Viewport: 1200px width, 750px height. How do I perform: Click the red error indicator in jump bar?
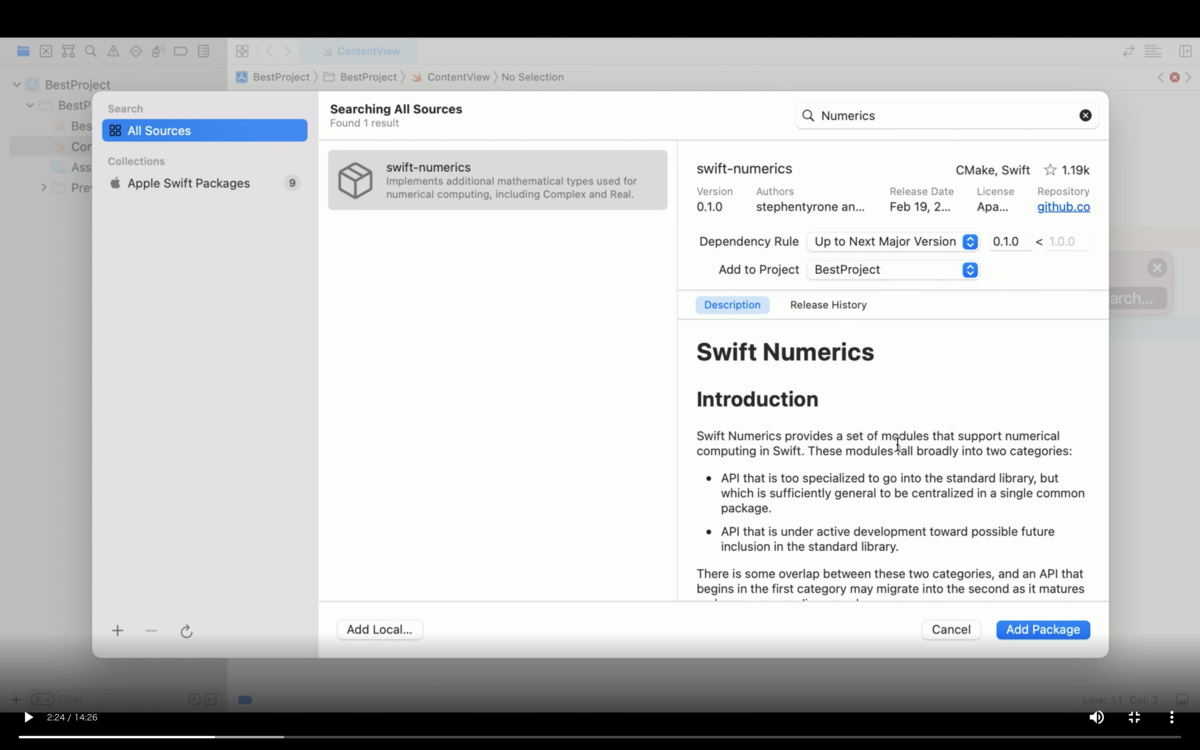(x=1175, y=77)
